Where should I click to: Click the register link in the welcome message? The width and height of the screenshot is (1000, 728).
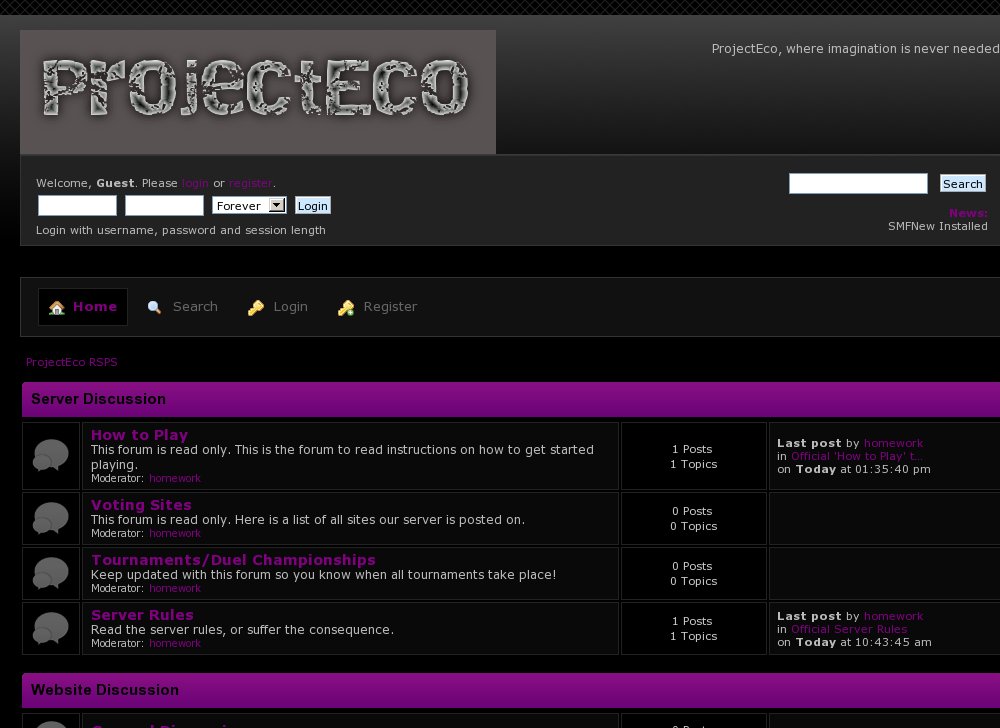point(250,183)
